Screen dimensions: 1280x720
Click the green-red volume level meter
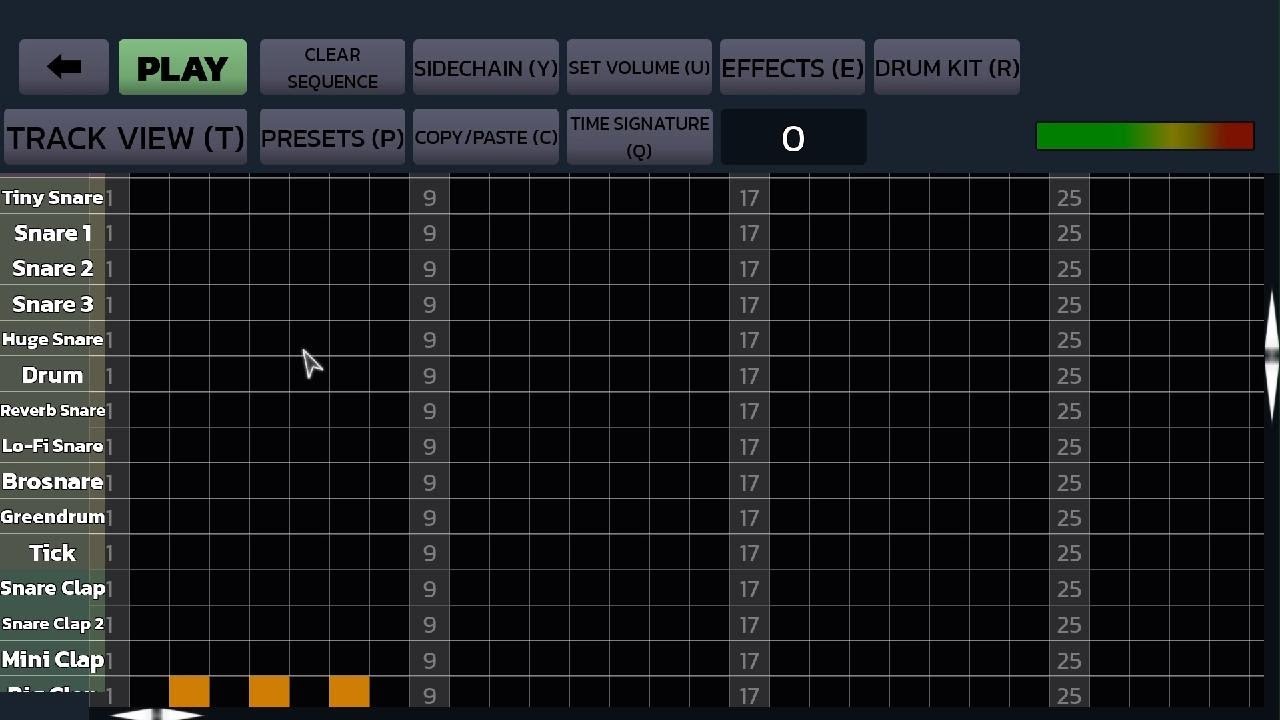coord(1145,136)
